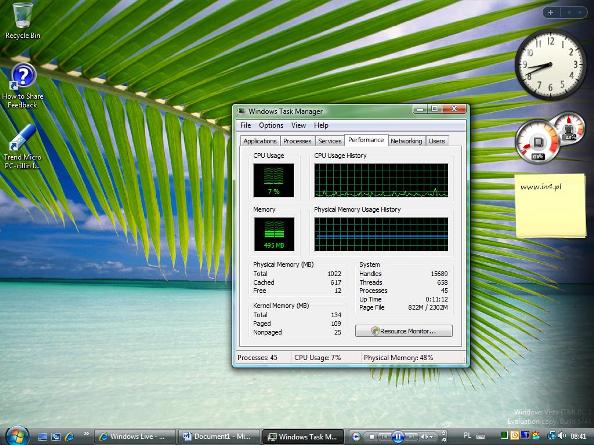Image resolution: width=594 pixels, height=445 pixels.
Task: Click the Physical Memory Usage History graph
Action: (381, 234)
